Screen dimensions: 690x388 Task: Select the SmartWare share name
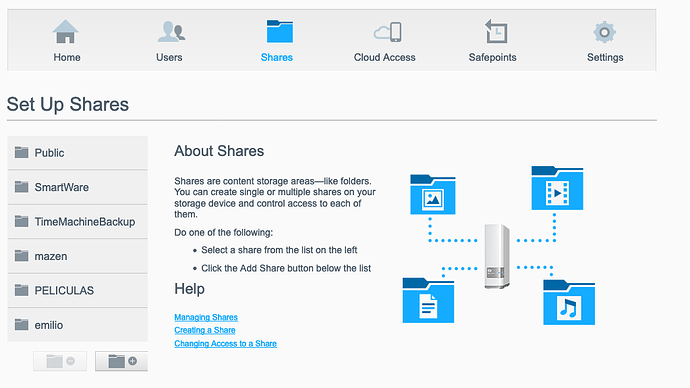point(62,187)
